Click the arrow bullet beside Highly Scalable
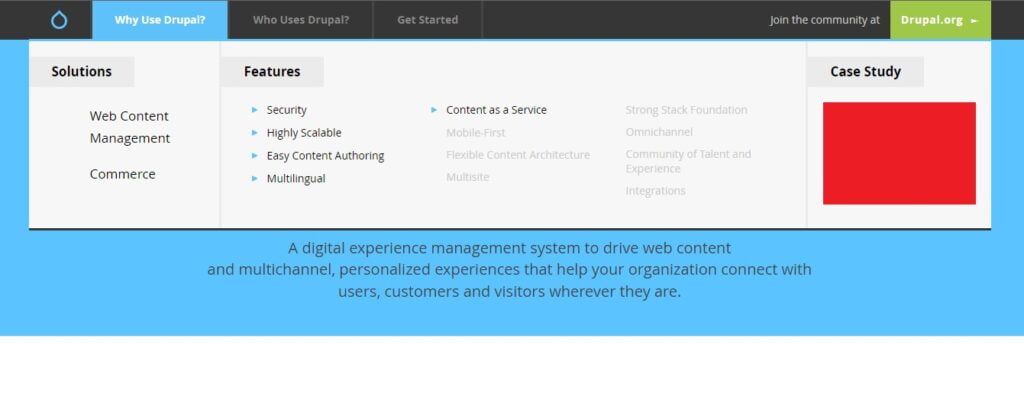Screen dimensions: 1024x409 coord(255,133)
